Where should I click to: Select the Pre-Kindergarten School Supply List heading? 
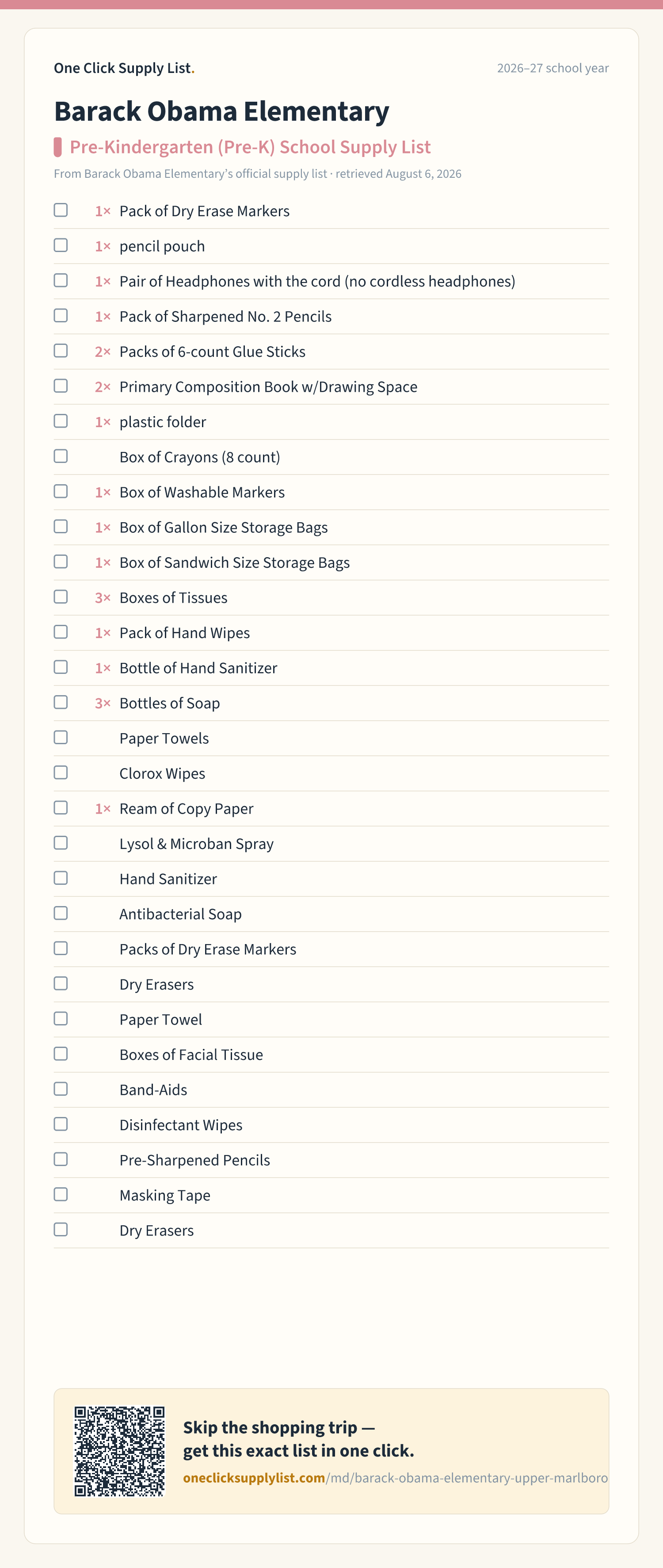[250, 147]
